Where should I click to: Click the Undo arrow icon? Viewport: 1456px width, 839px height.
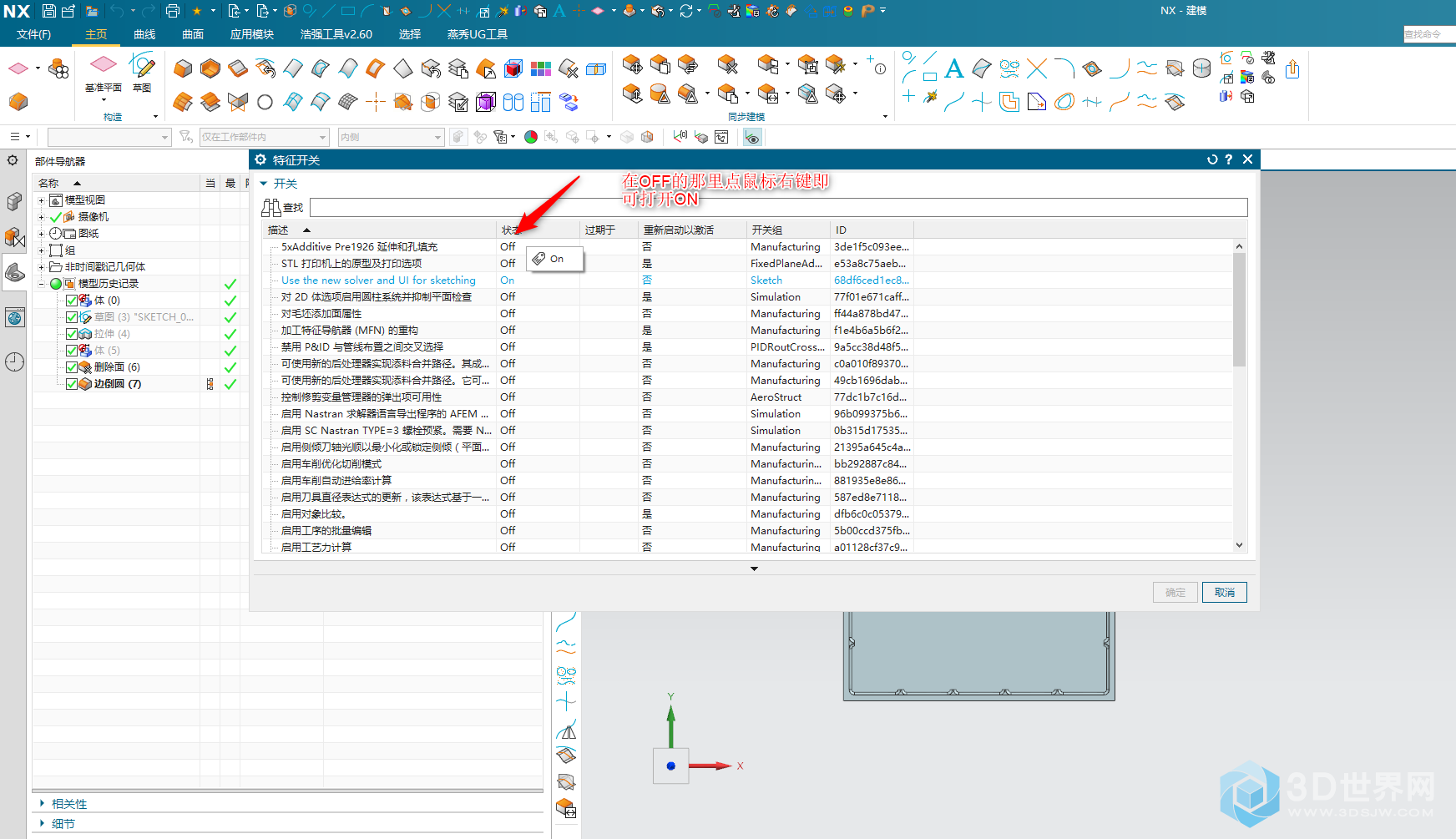(x=117, y=11)
